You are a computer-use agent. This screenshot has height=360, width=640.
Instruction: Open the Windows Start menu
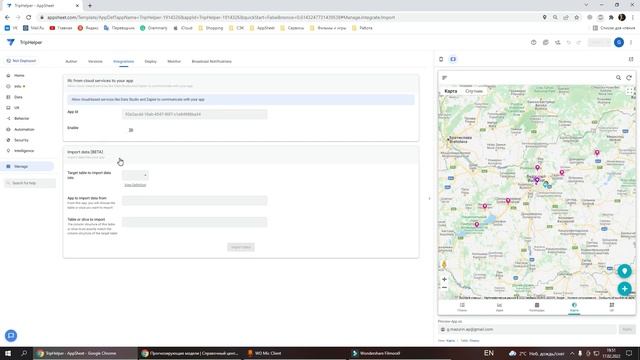(8, 353)
